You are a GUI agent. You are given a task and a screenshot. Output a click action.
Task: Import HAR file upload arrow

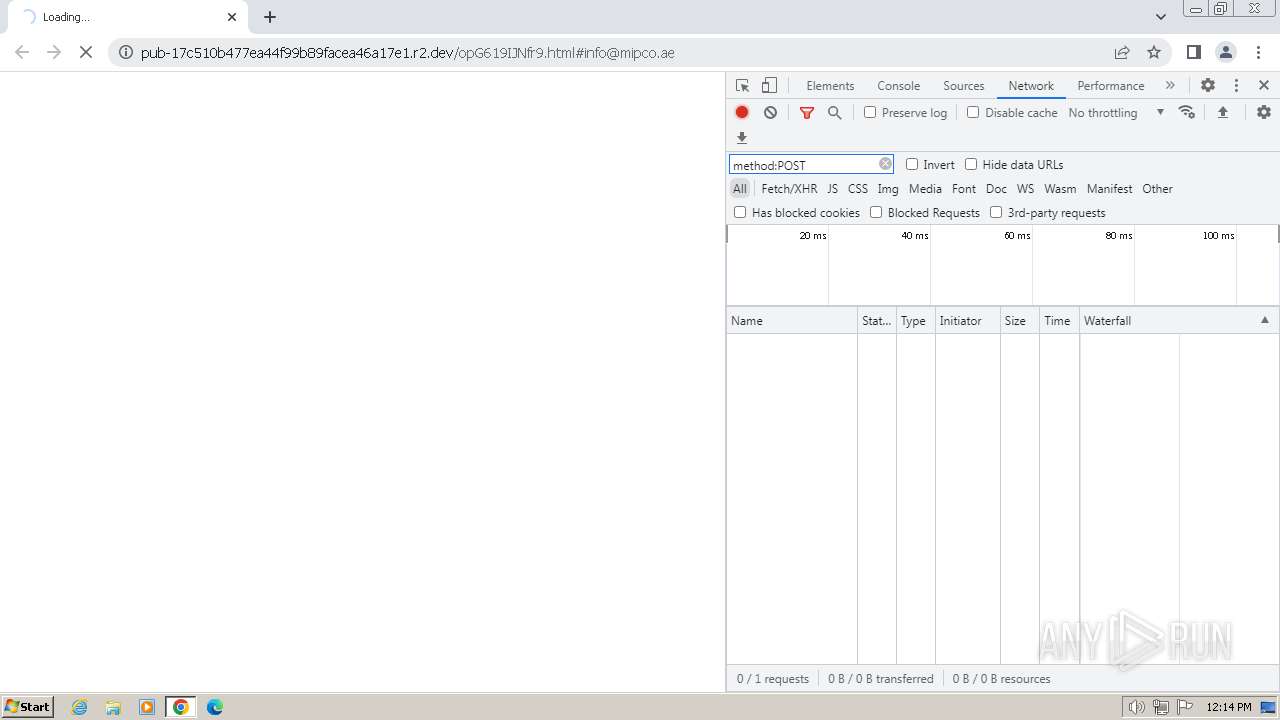[x=1222, y=112]
